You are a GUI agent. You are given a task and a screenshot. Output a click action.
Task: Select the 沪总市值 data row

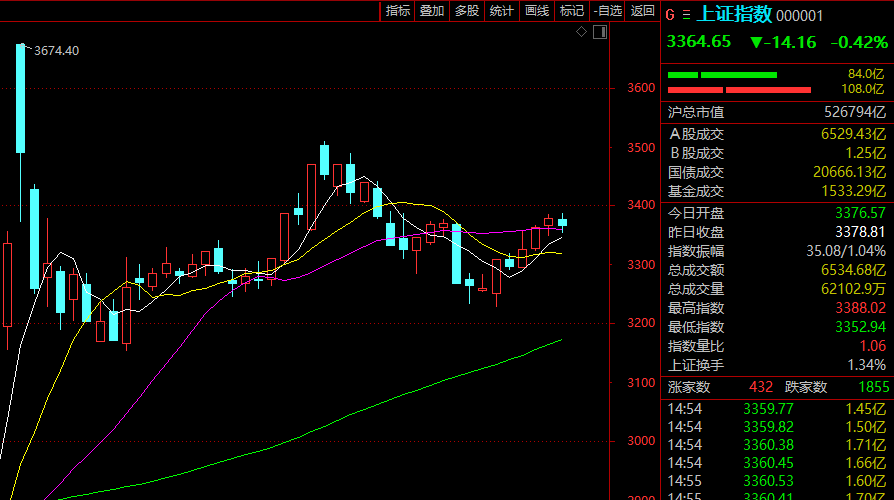click(x=777, y=112)
